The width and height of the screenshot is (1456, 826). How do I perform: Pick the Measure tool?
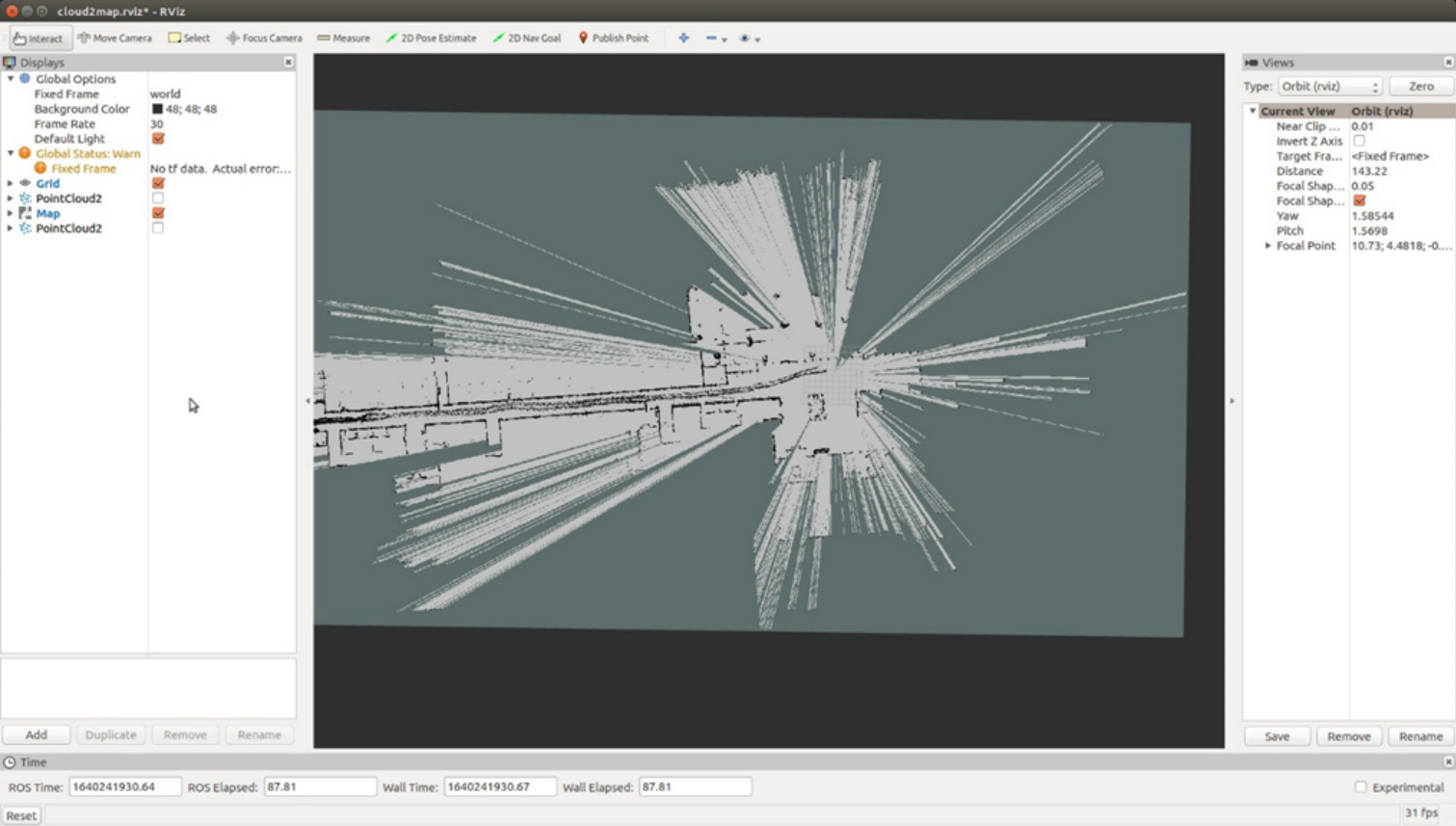point(344,39)
